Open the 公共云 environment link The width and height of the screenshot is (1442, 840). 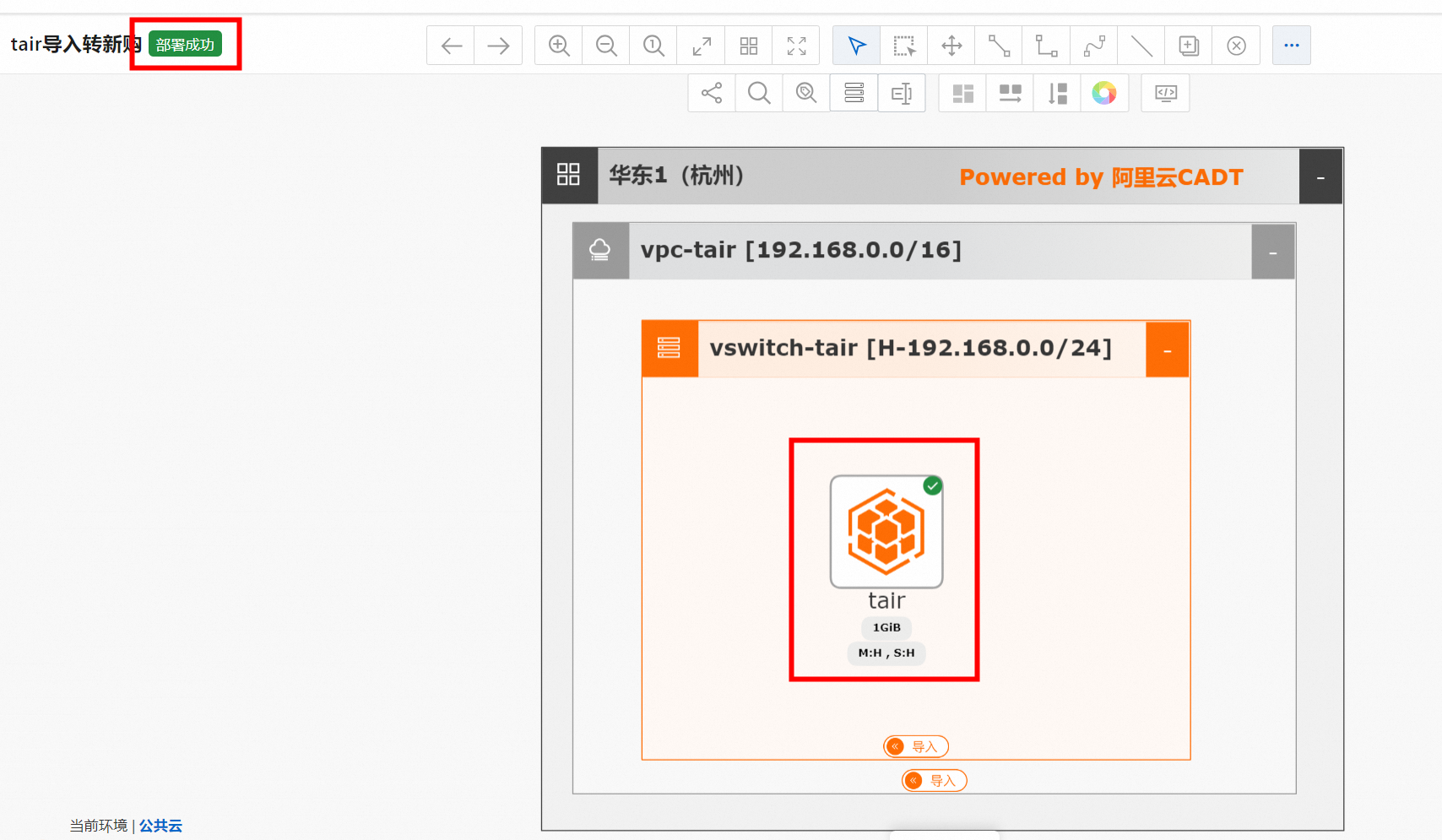160,826
